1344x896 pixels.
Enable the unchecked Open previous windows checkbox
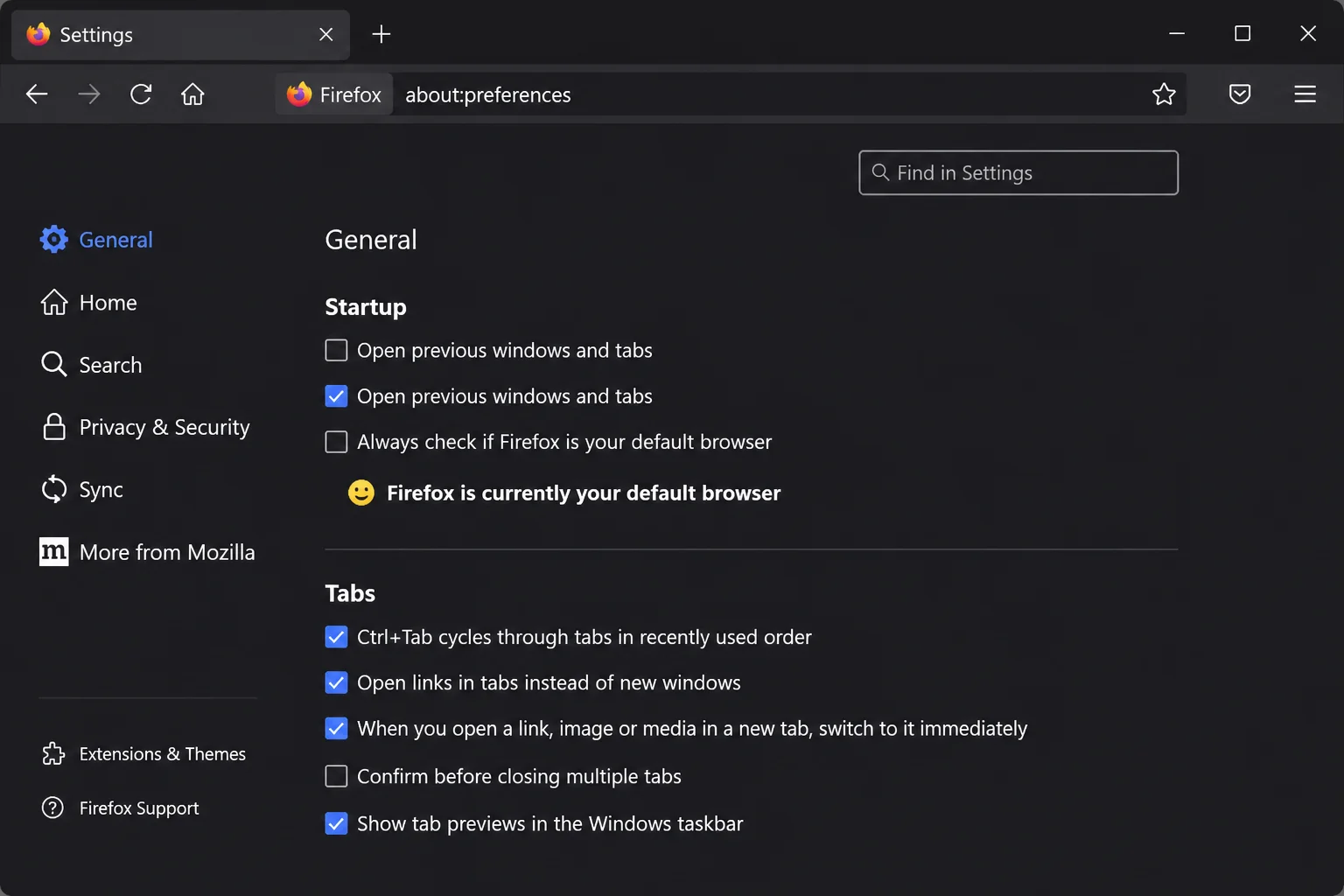336,350
